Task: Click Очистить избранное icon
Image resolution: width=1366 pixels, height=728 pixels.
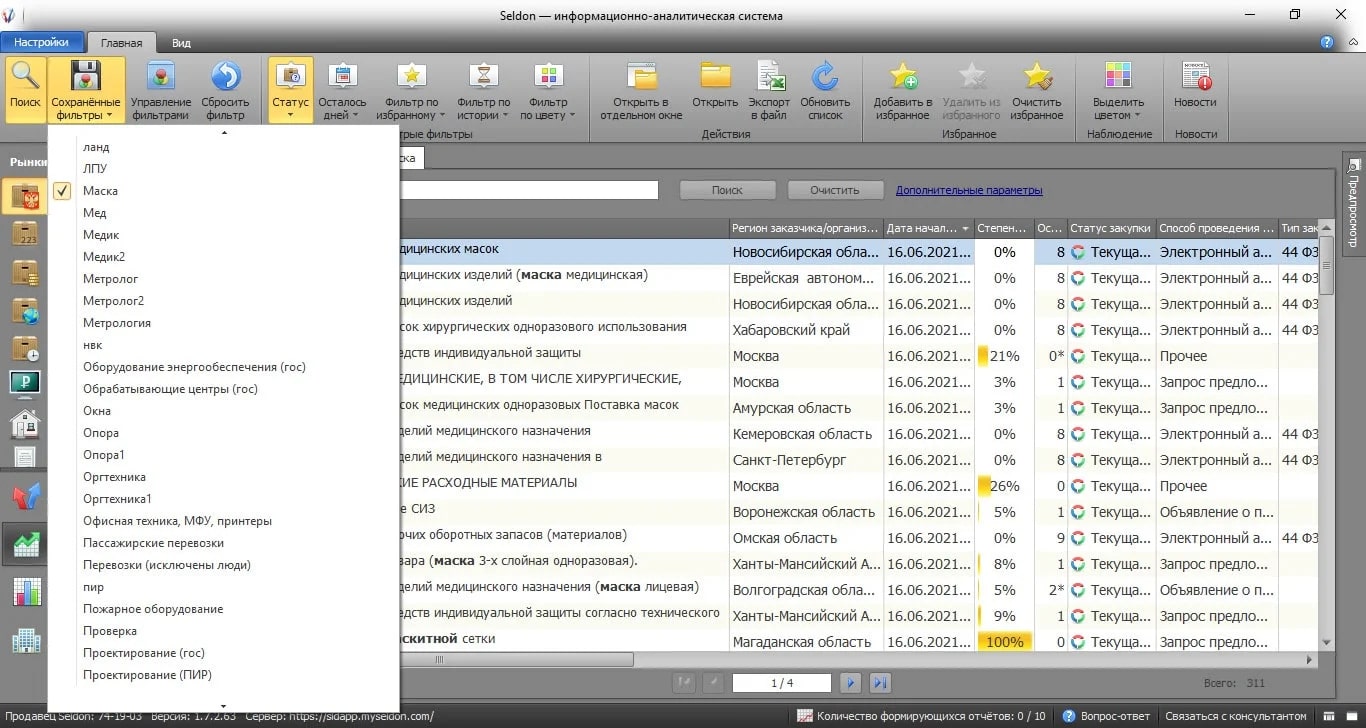Action: [1036, 77]
